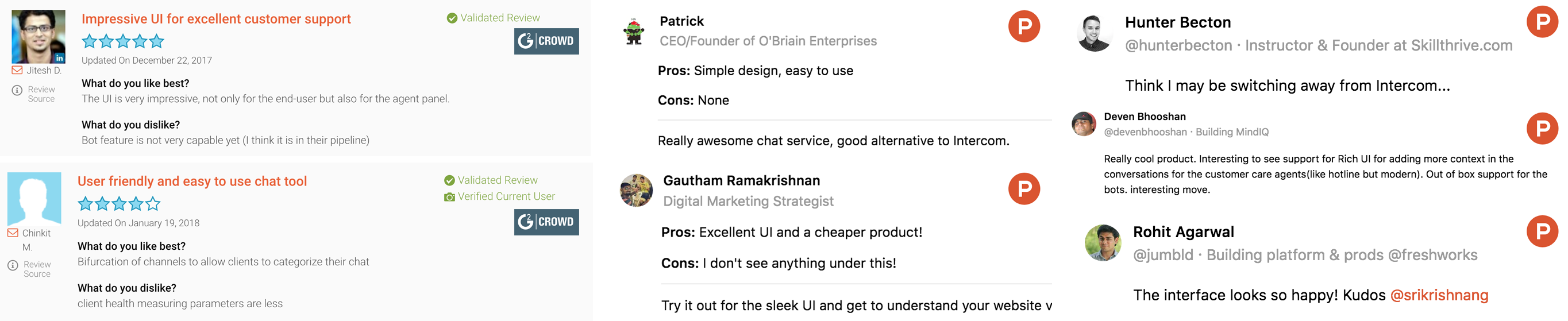Click Product Hunt icon beside Hunter Becton
The height and width of the screenshot is (321, 1568).
point(1542,22)
